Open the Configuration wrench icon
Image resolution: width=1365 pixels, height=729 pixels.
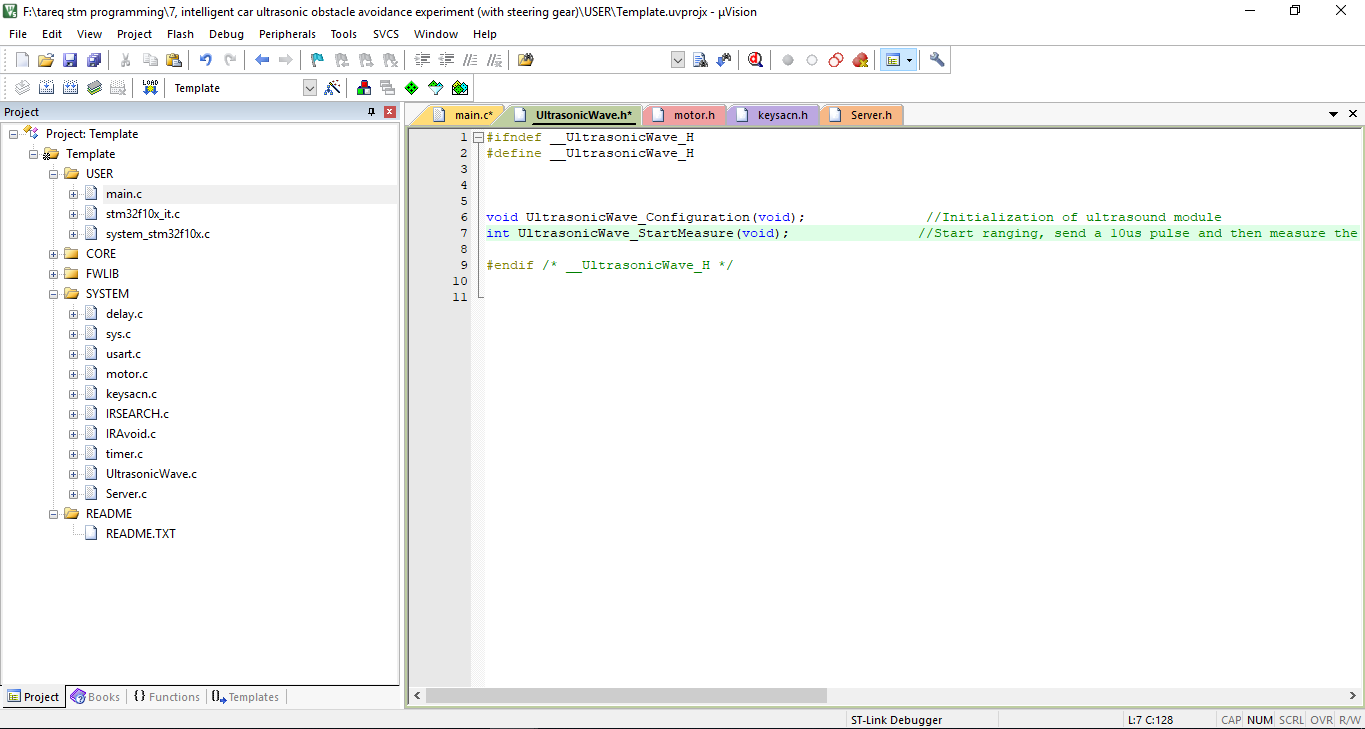pyautogui.click(x=937, y=60)
